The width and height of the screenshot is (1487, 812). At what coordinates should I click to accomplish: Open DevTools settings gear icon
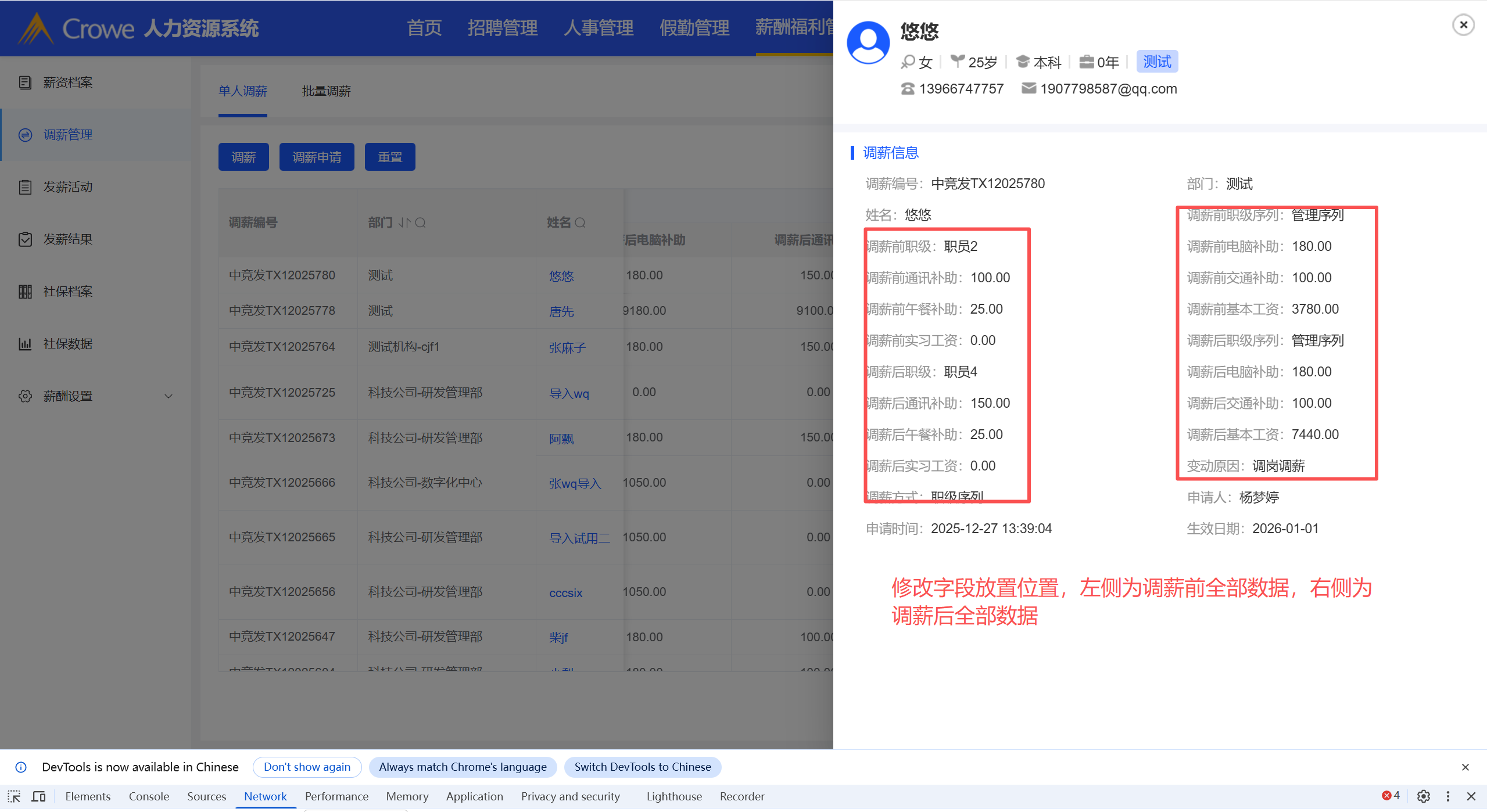1423,796
